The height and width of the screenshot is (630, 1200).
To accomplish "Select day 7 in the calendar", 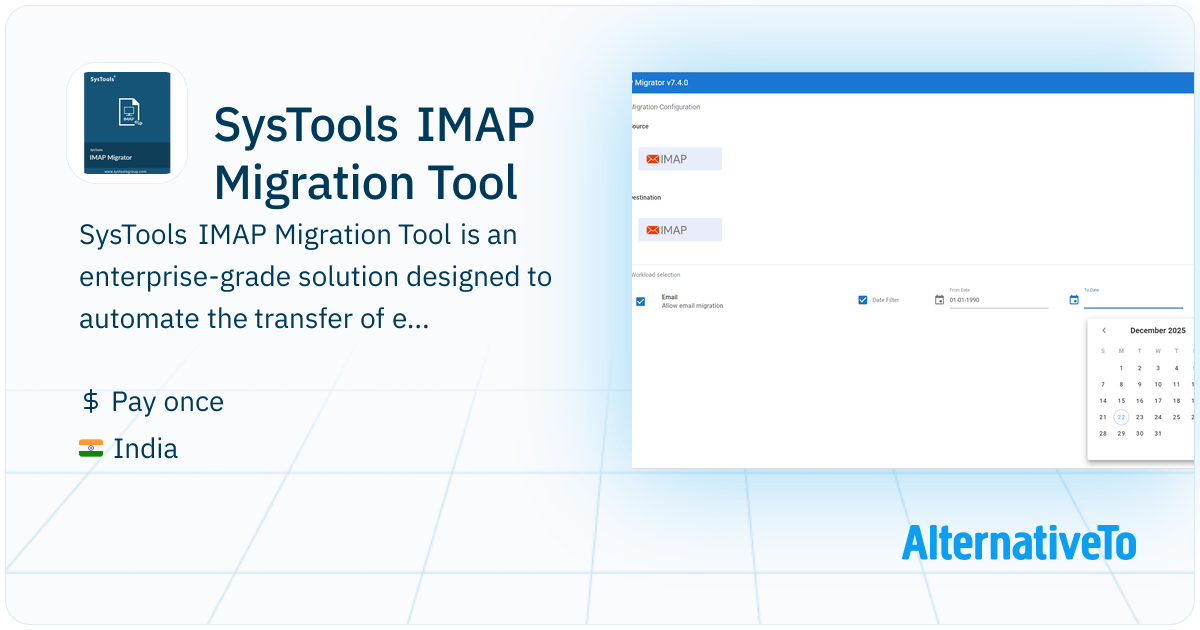I will [1103, 384].
